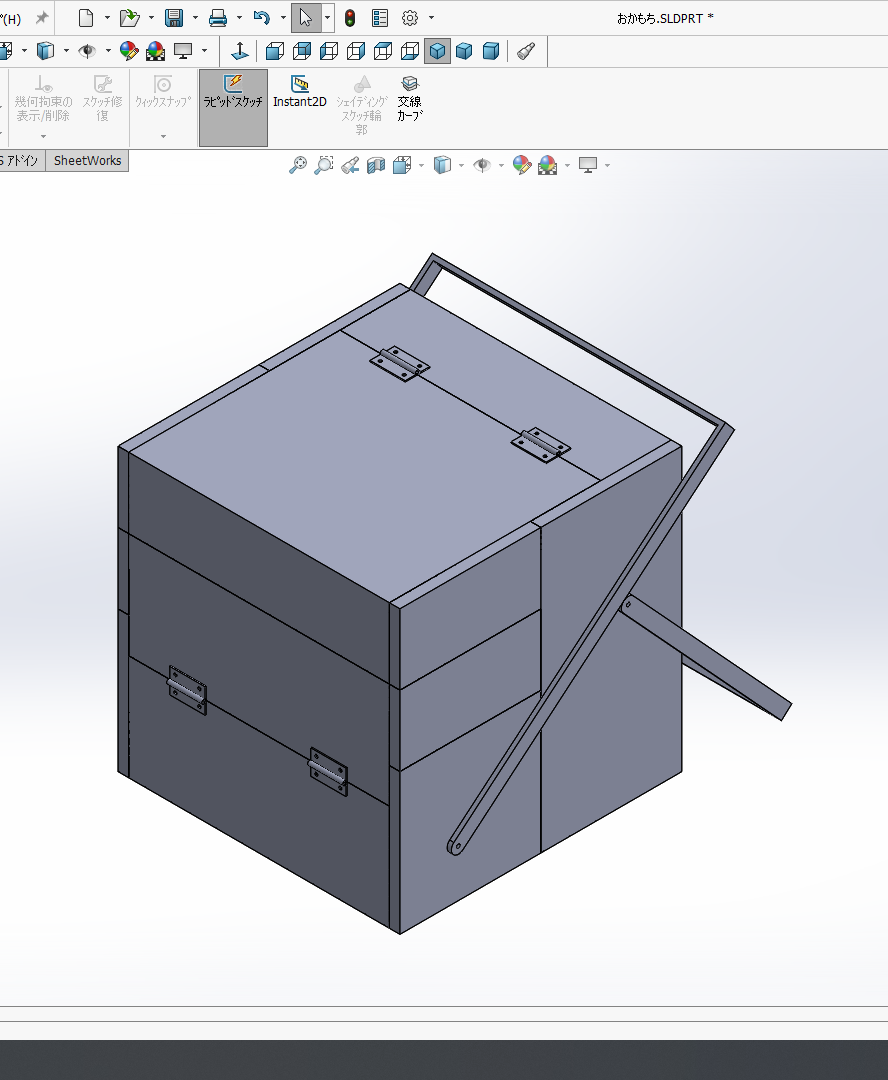Click Display Style cube in upper toolbar
The image size is (888, 1080).
[x=45, y=51]
